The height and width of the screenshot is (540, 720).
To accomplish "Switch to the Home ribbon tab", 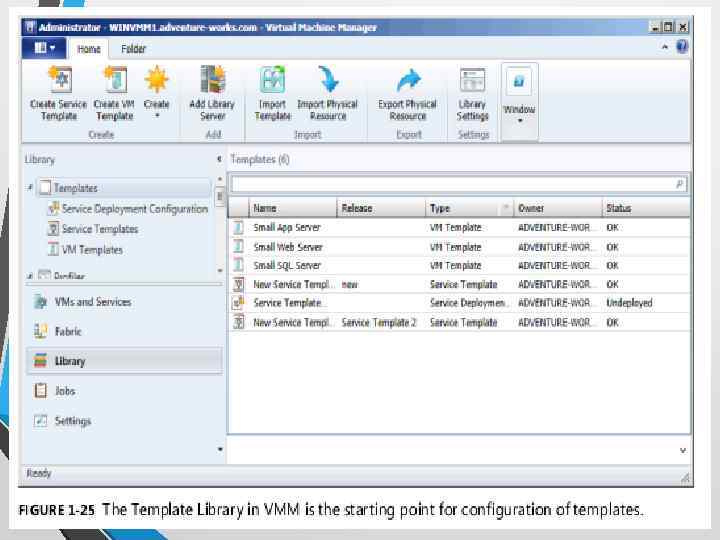I will [x=89, y=49].
